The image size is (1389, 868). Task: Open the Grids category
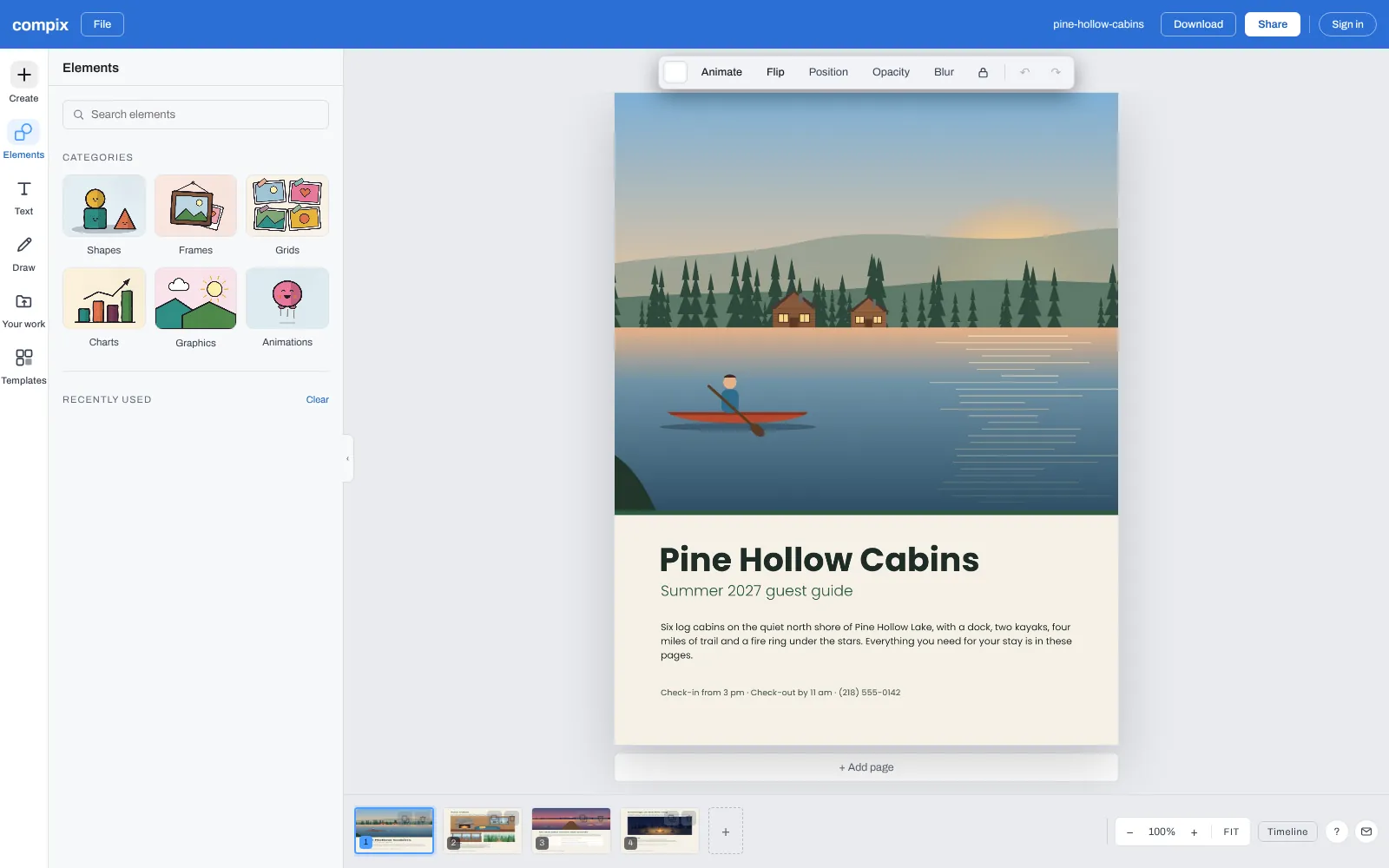click(287, 215)
